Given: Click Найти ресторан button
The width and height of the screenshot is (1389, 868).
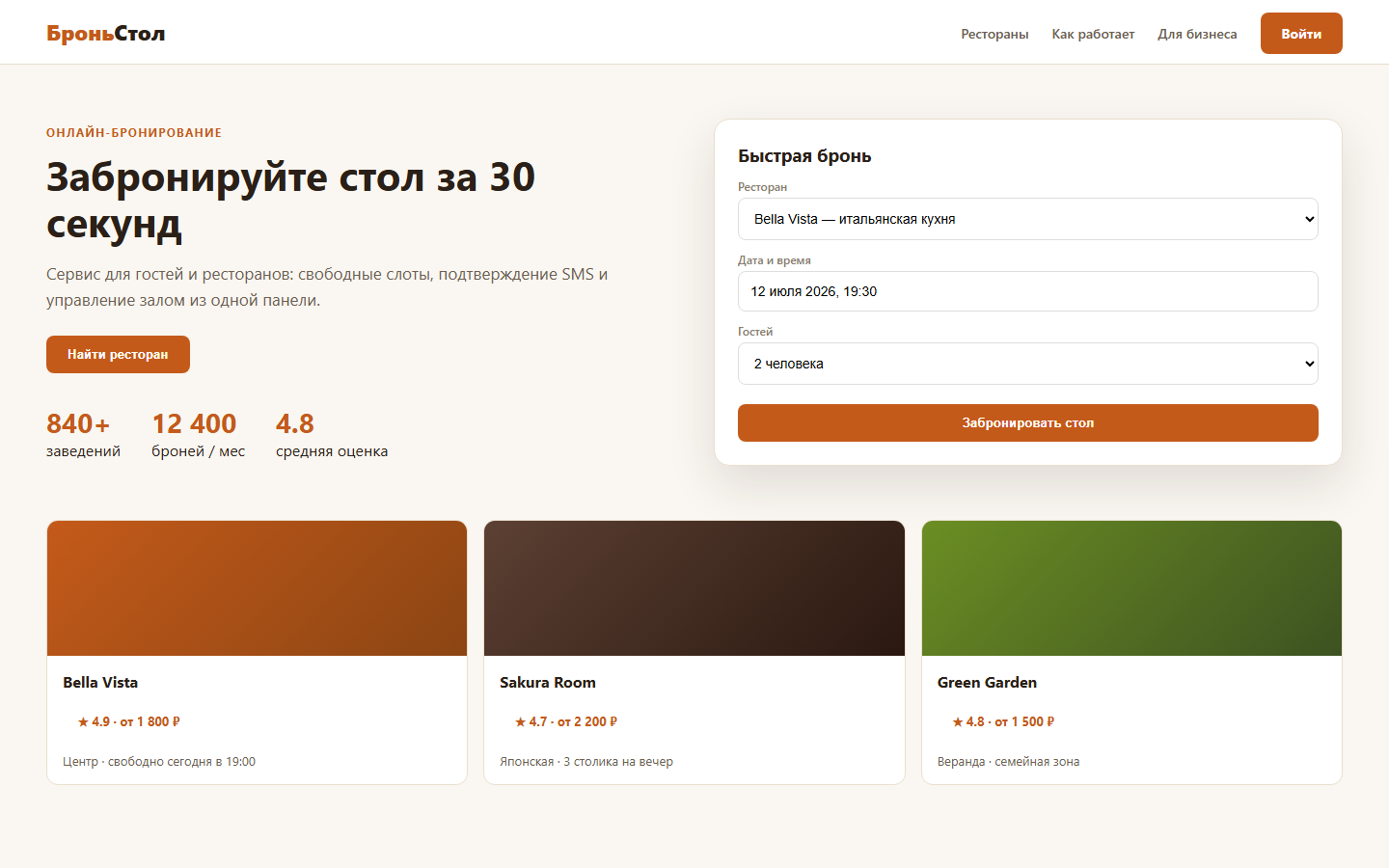Looking at the screenshot, I should tap(118, 354).
